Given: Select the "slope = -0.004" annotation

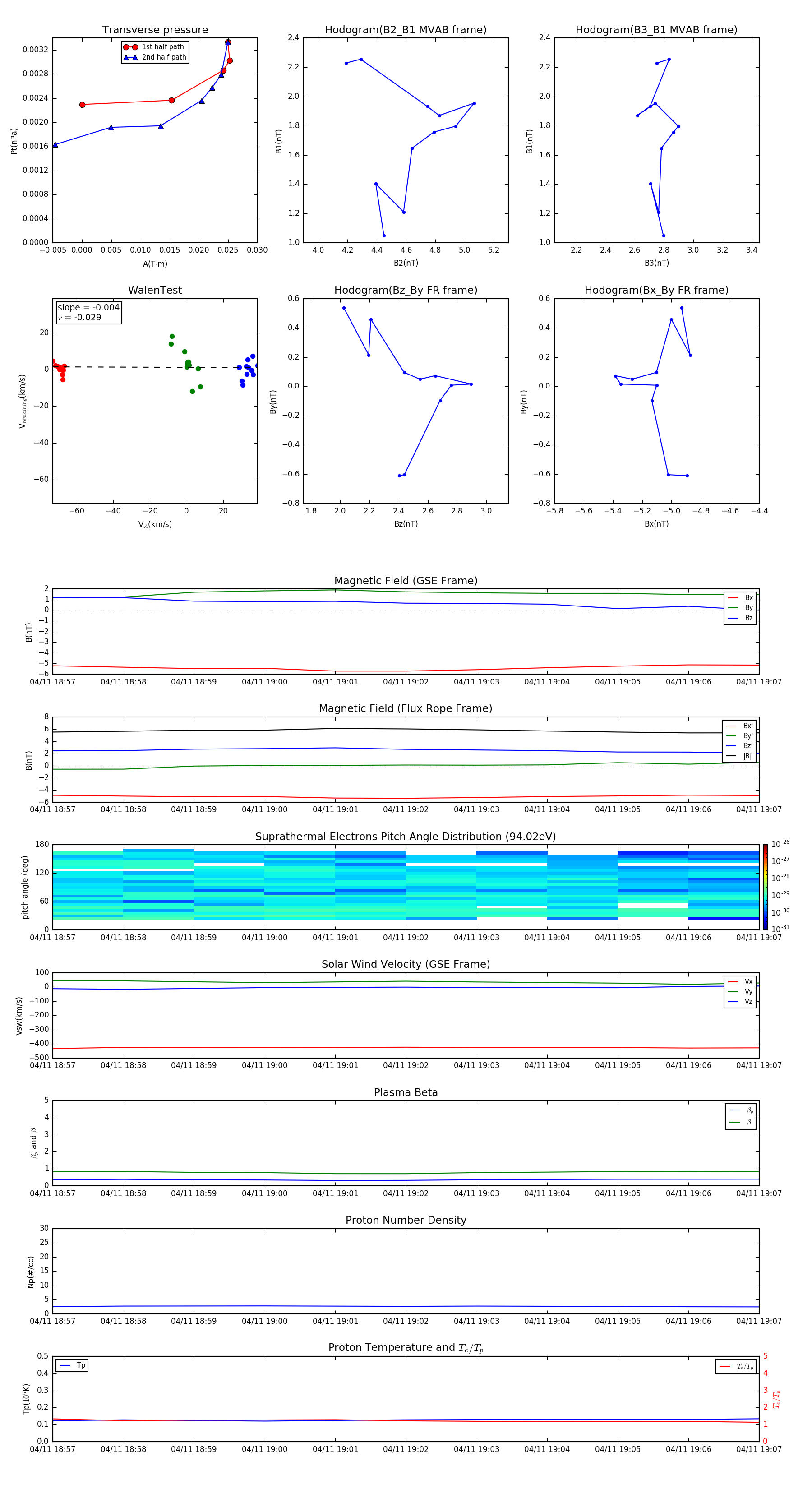Looking at the screenshot, I should pos(88,308).
